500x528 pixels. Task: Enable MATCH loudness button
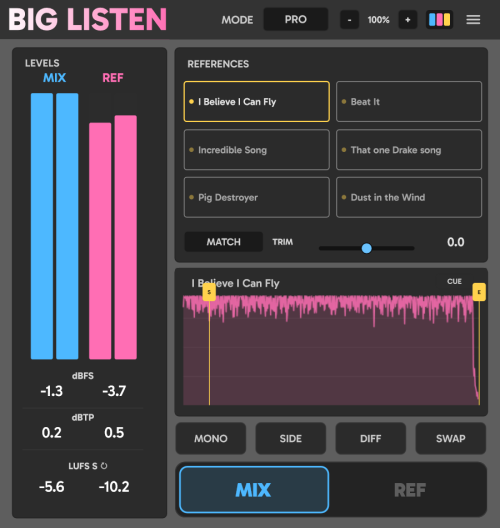click(224, 242)
